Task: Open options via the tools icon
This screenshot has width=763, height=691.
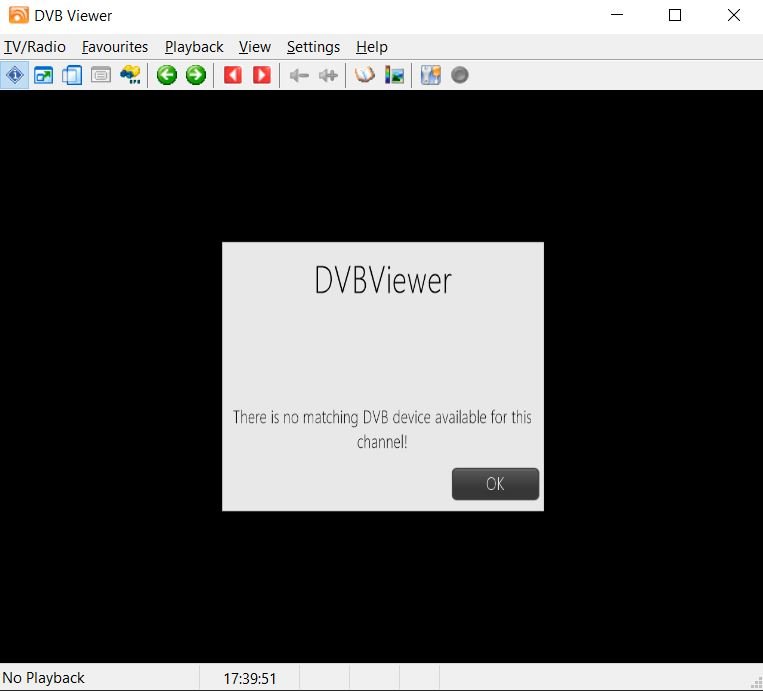Action: (431, 75)
